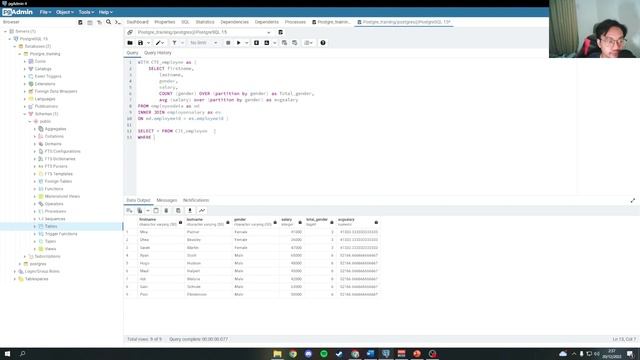The height and width of the screenshot is (360, 640).
Task: Open the save options dropdown arrow
Action: coord(148,43)
